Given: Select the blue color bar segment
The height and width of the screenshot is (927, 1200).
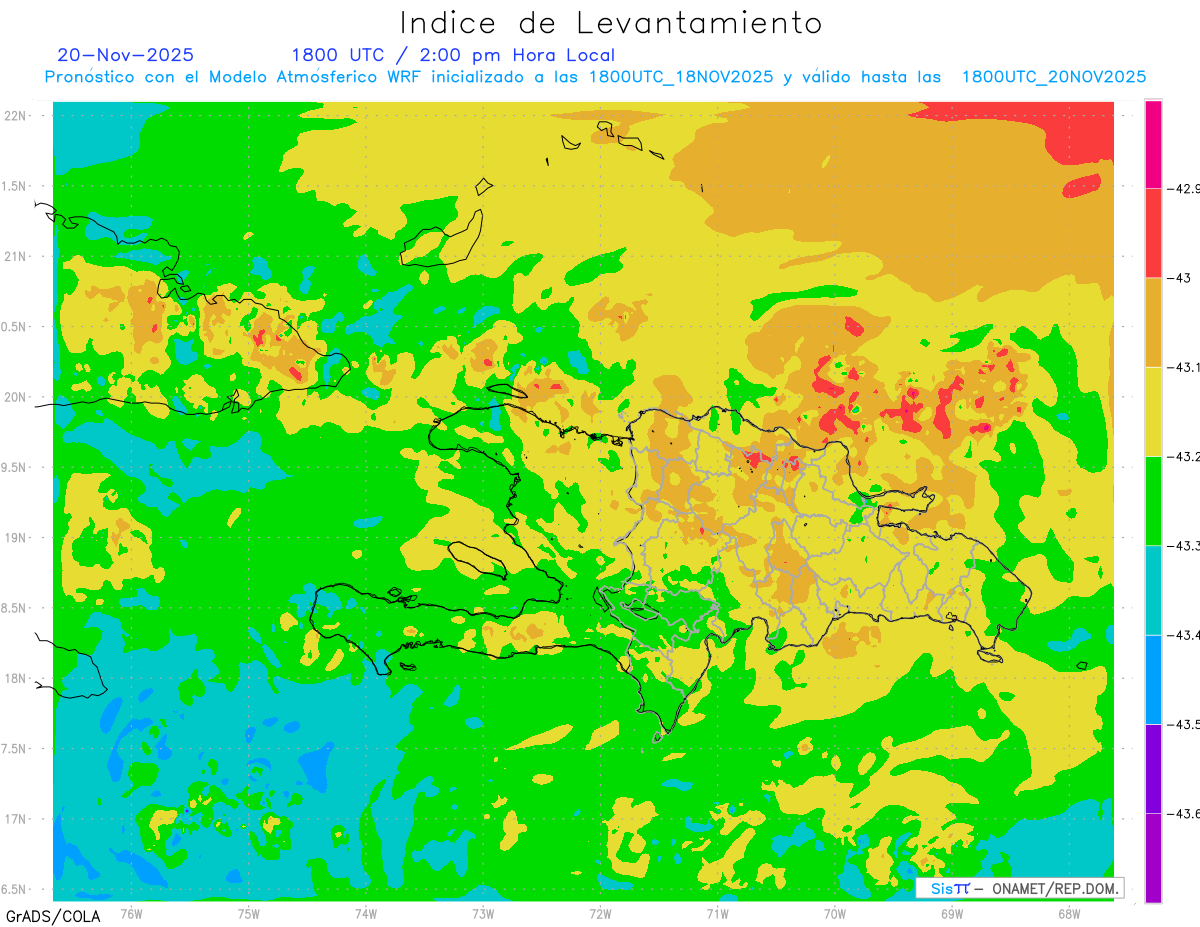Looking at the screenshot, I should pyautogui.click(x=1153, y=679).
